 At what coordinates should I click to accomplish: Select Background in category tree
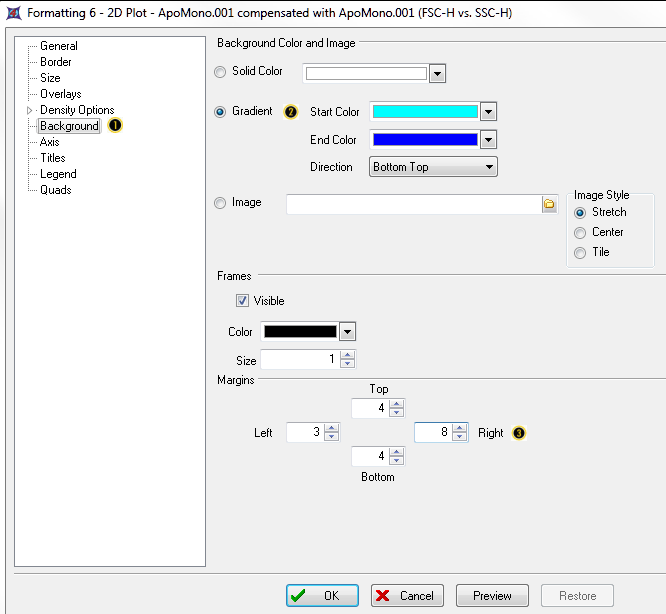(x=69, y=126)
